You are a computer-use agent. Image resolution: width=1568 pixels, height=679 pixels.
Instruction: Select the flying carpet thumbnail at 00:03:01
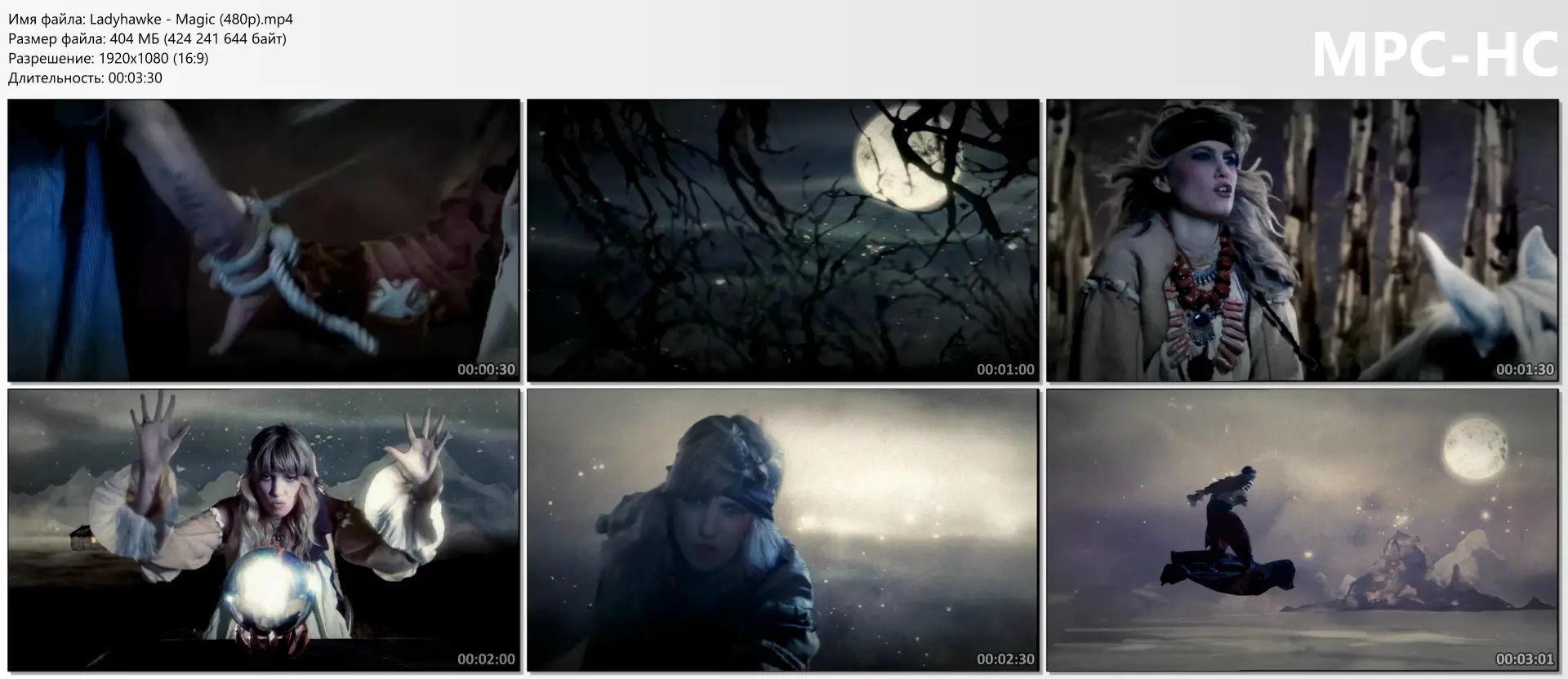[x=1303, y=530]
